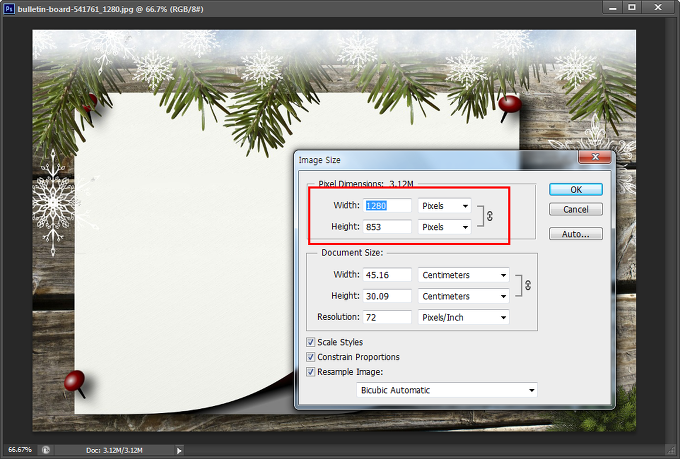This screenshot has width=680, height=459.
Task: Click the document Width field showing 45.16
Action: pos(387,275)
